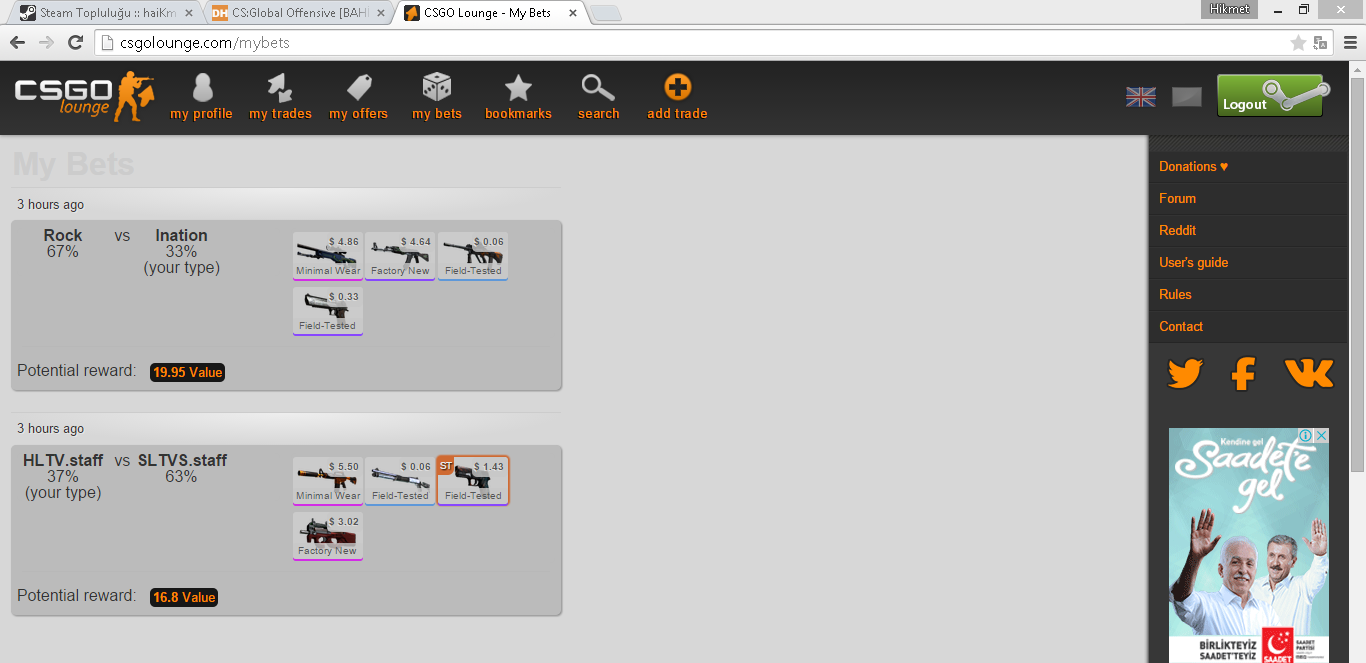Open a new browser tab
The width and height of the screenshot is (1366, 663).
point(606,13)
